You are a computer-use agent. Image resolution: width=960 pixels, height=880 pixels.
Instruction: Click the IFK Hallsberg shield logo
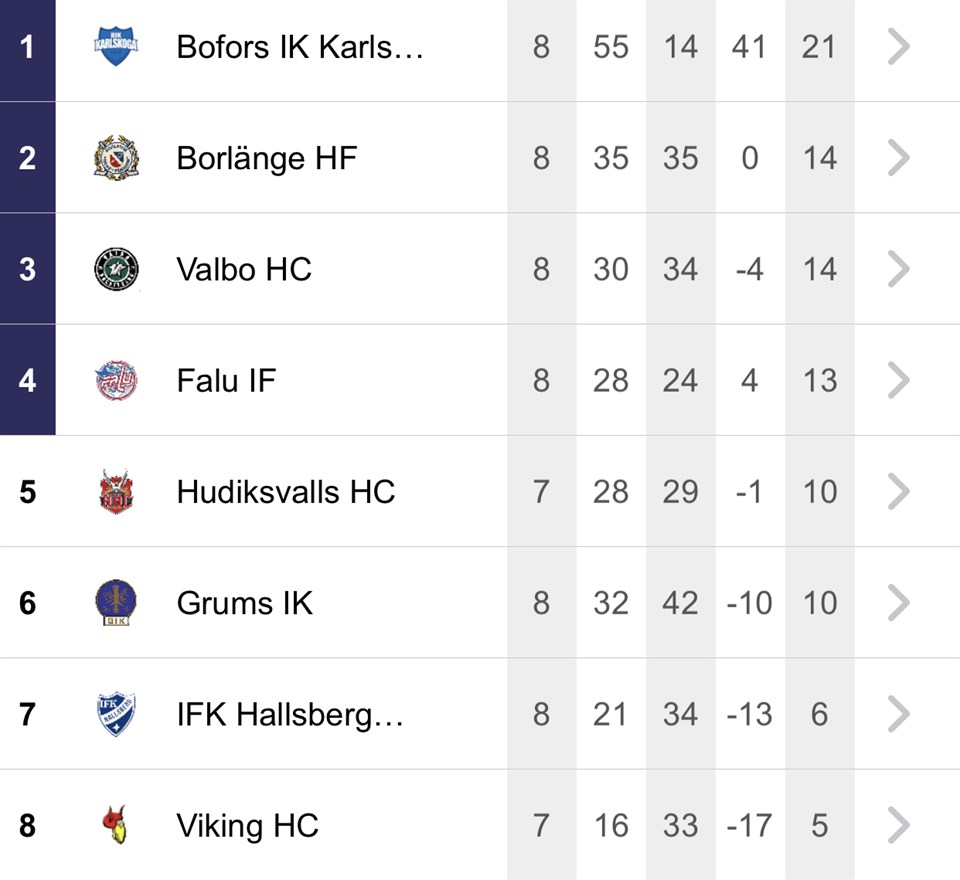pyautogui.click(x=116, y=714)
